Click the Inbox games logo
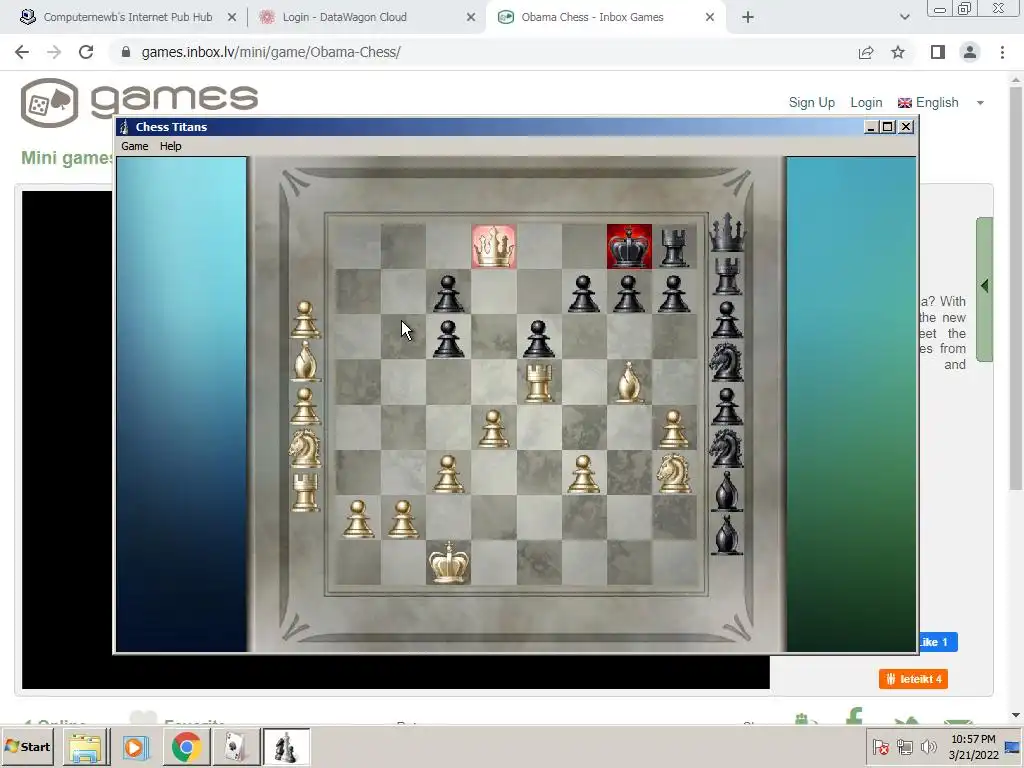1024x768 pixels. pyautogui.click(x=139, y=102)
